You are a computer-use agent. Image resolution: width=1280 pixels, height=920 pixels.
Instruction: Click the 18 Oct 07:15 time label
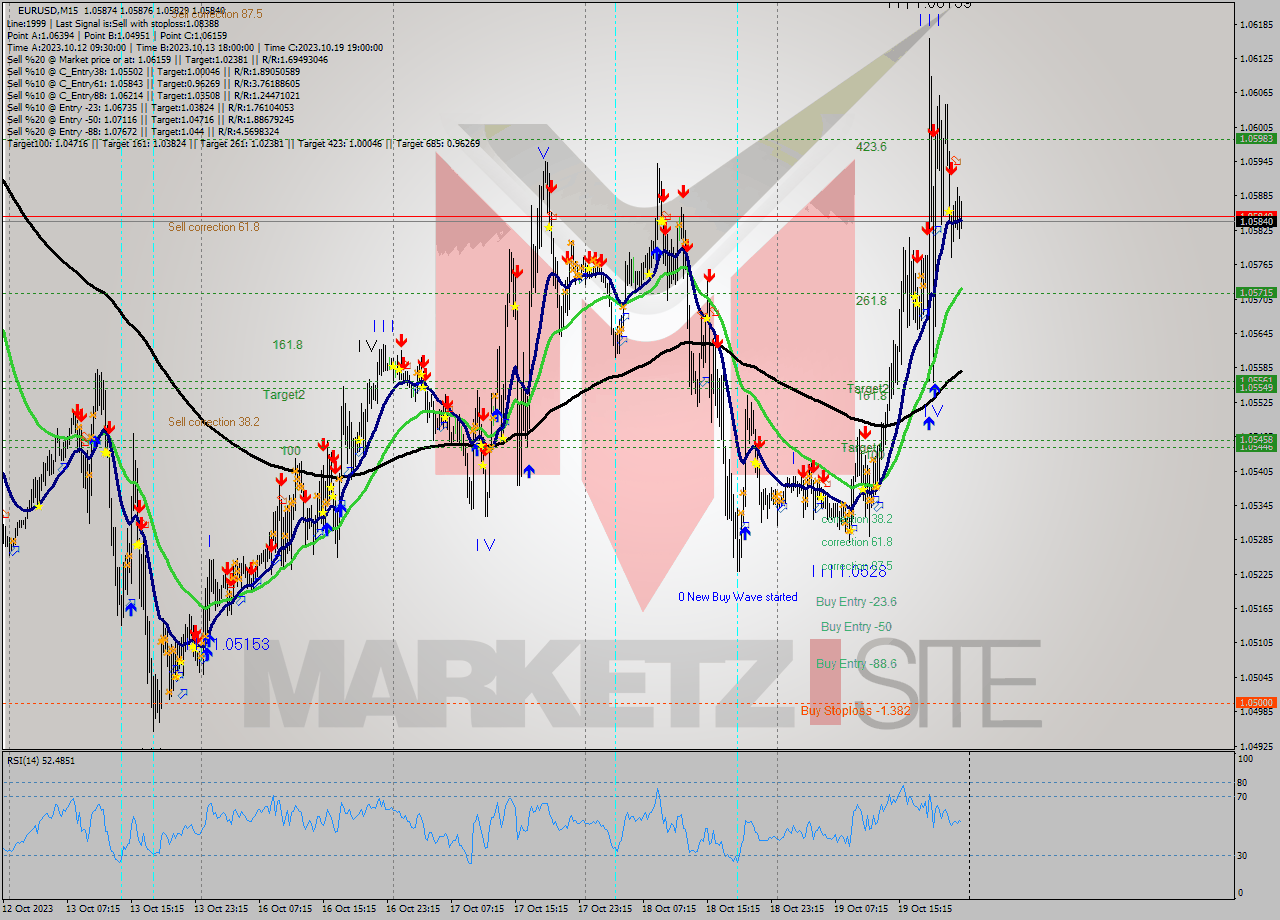pos(669,909)
